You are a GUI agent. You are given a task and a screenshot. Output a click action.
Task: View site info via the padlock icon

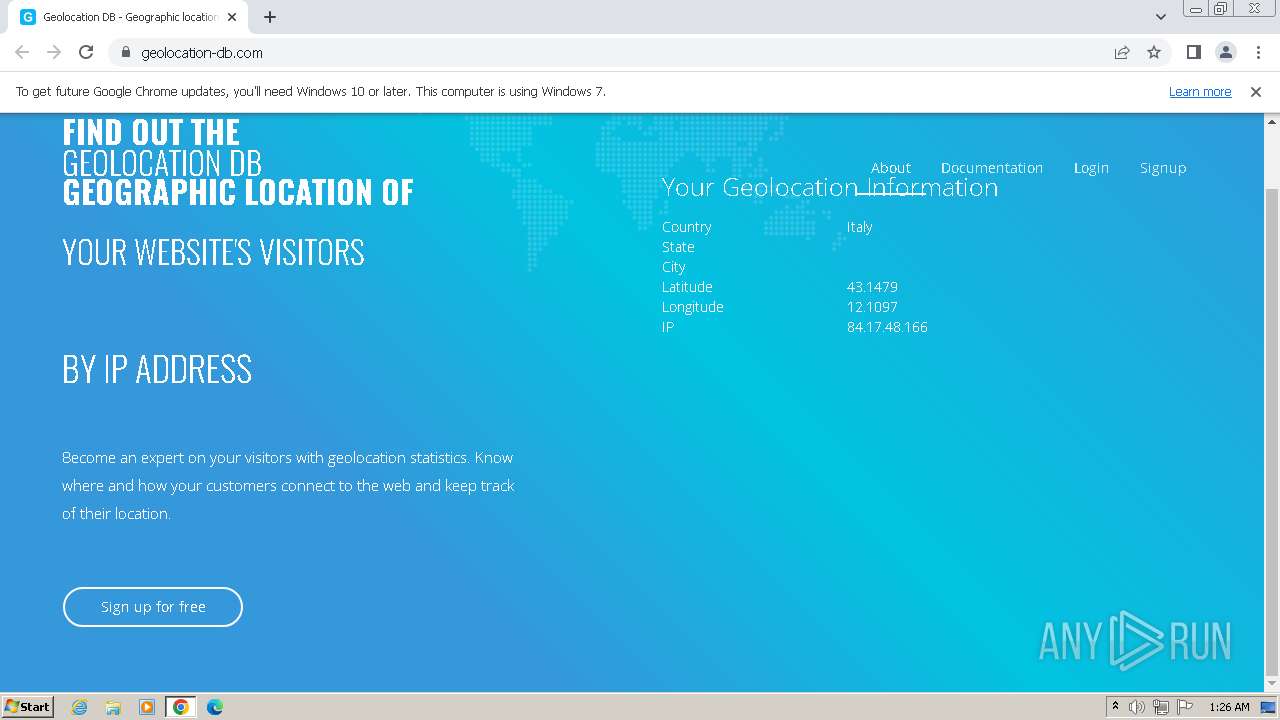tap(125, 52)
